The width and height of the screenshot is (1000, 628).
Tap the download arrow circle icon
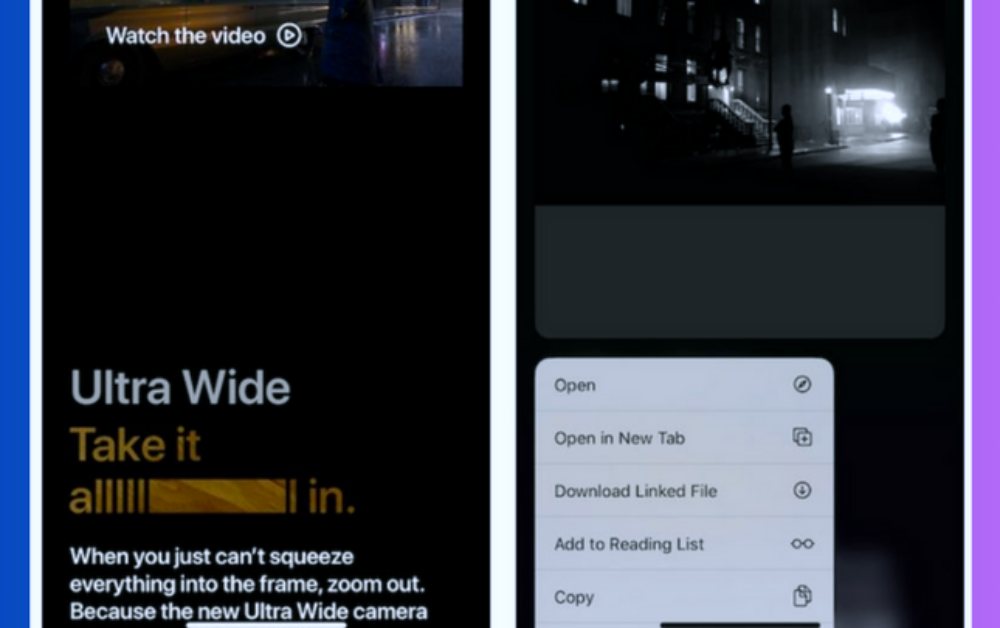(x=802, y=491)
